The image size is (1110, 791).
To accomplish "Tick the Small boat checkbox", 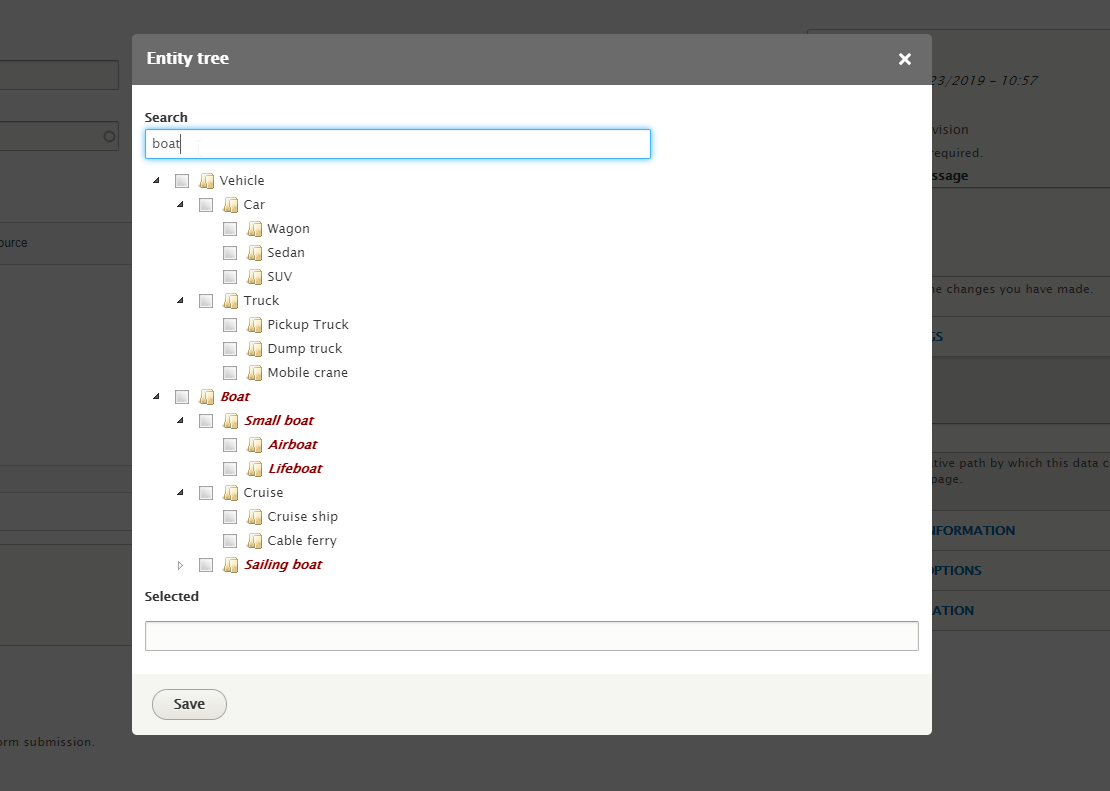I will point(206,421).
